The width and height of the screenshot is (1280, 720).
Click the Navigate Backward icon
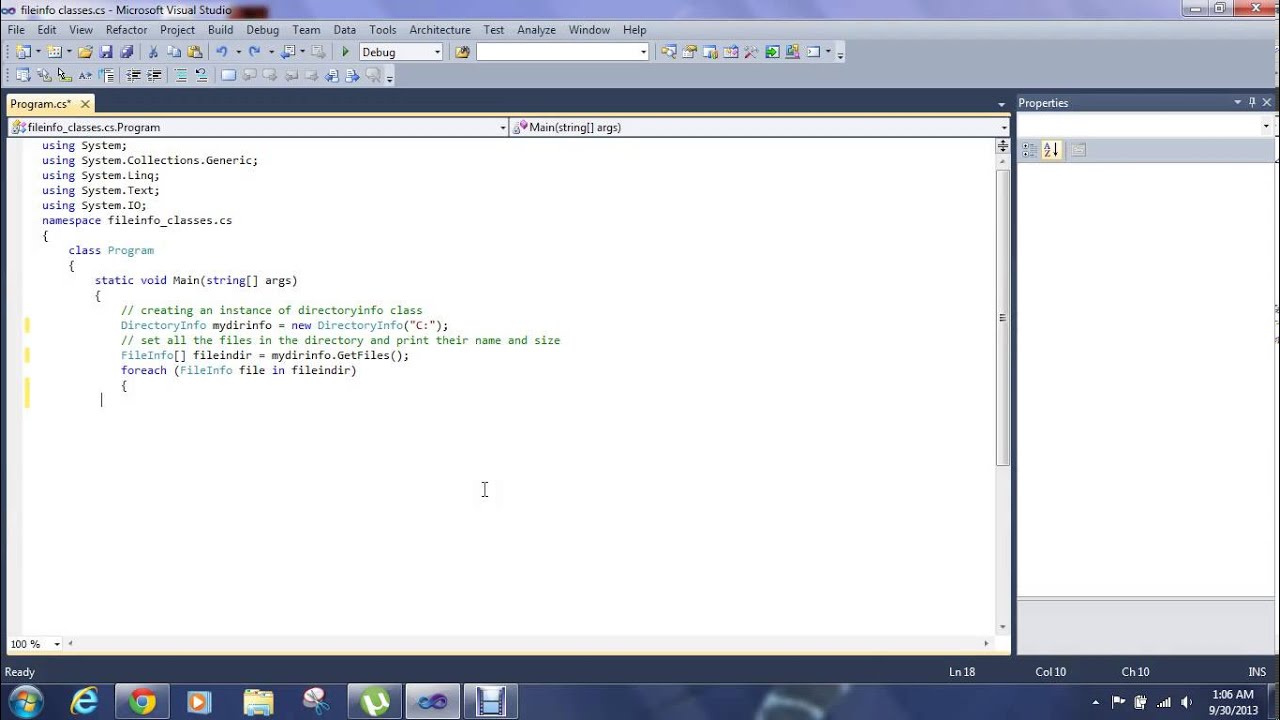click(288, 52)
